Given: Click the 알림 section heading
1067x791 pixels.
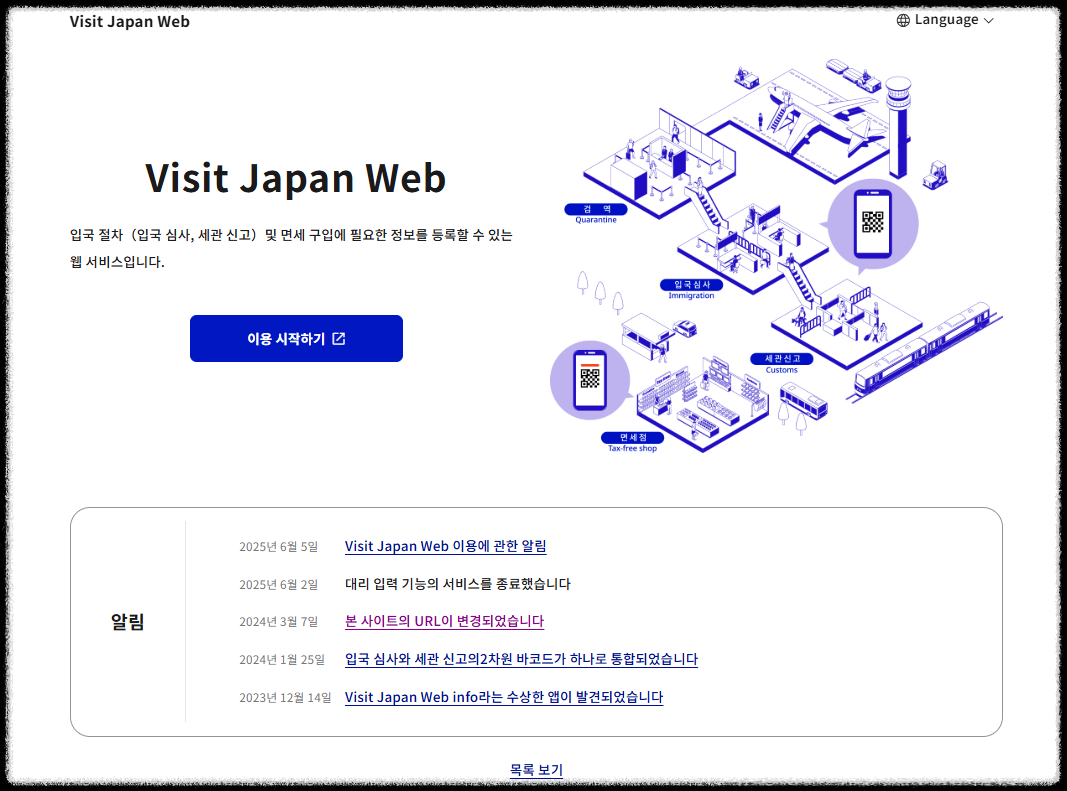Looking at the screenshot, I should point(127,622).
